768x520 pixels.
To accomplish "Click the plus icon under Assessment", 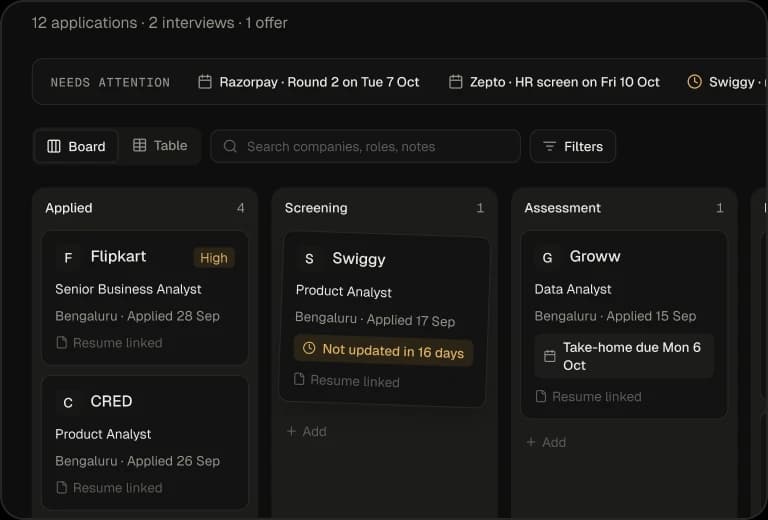I will click(x=531, y=442).
